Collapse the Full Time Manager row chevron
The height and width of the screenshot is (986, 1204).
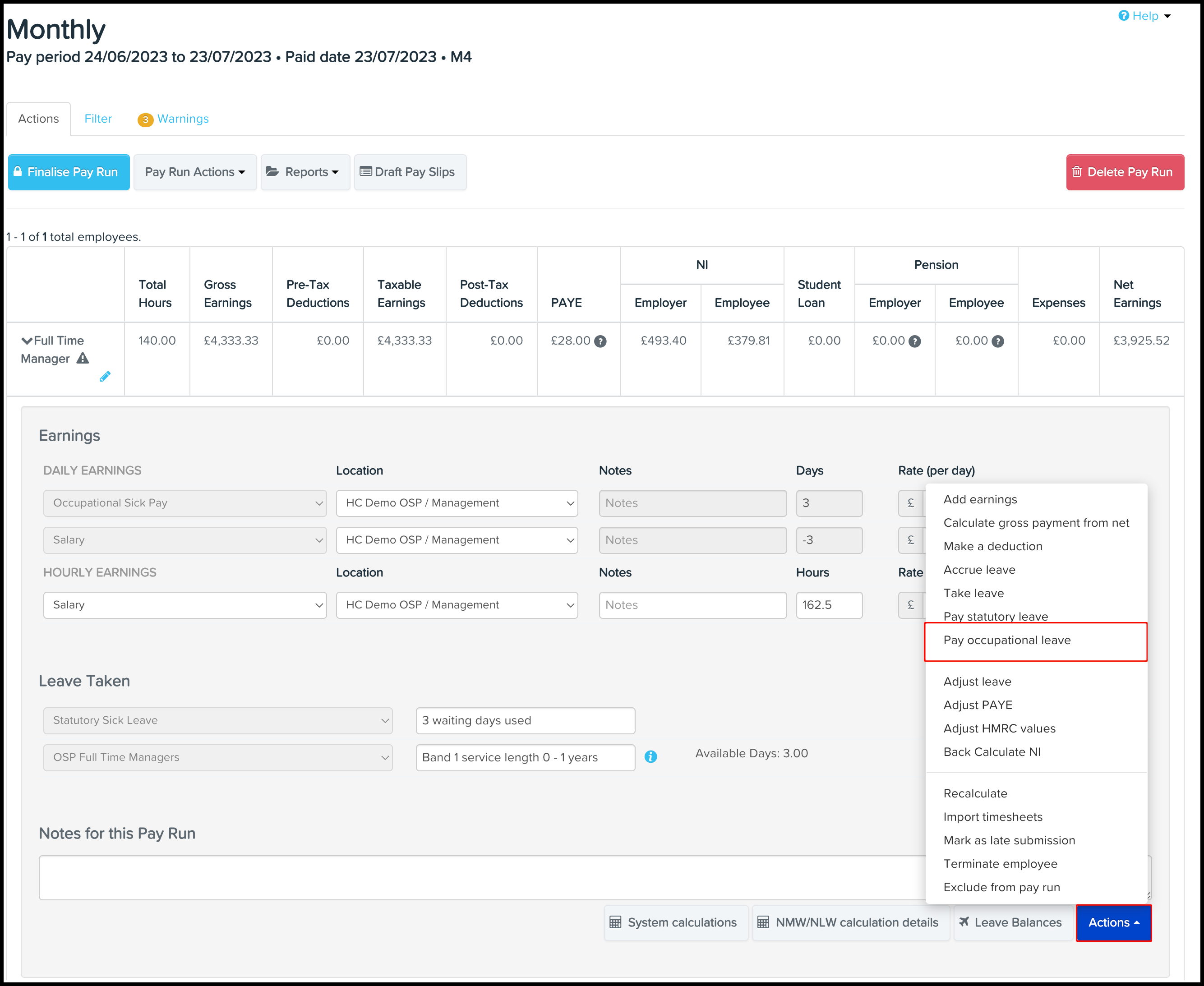click(27, 341)
